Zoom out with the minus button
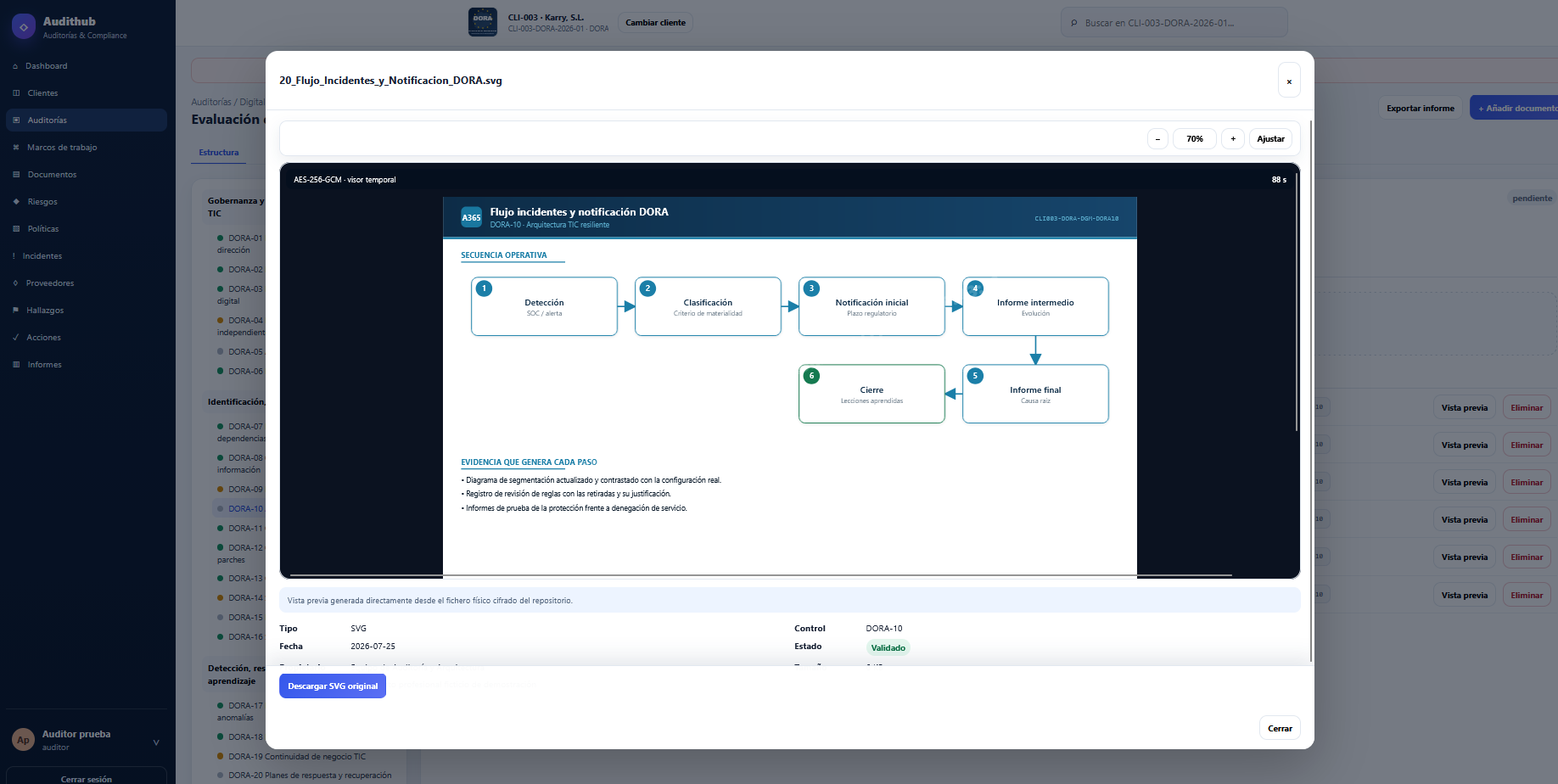This screenshot has height=784, width=1558. (1157, 139)
